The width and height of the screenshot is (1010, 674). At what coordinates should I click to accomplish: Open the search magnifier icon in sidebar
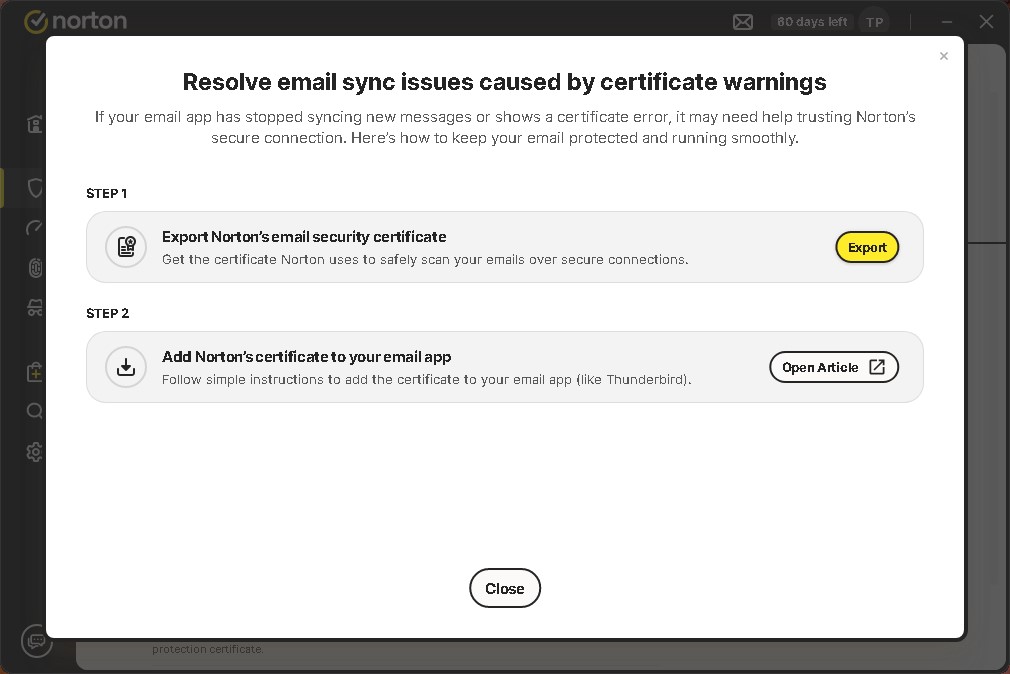click(35, 411)
